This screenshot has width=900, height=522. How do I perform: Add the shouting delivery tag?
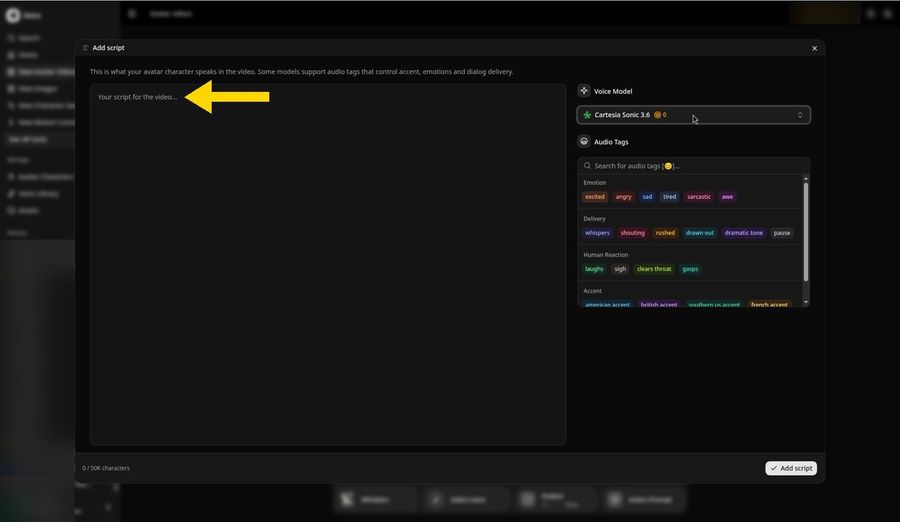pyautogui.click(x=633, y=233)
